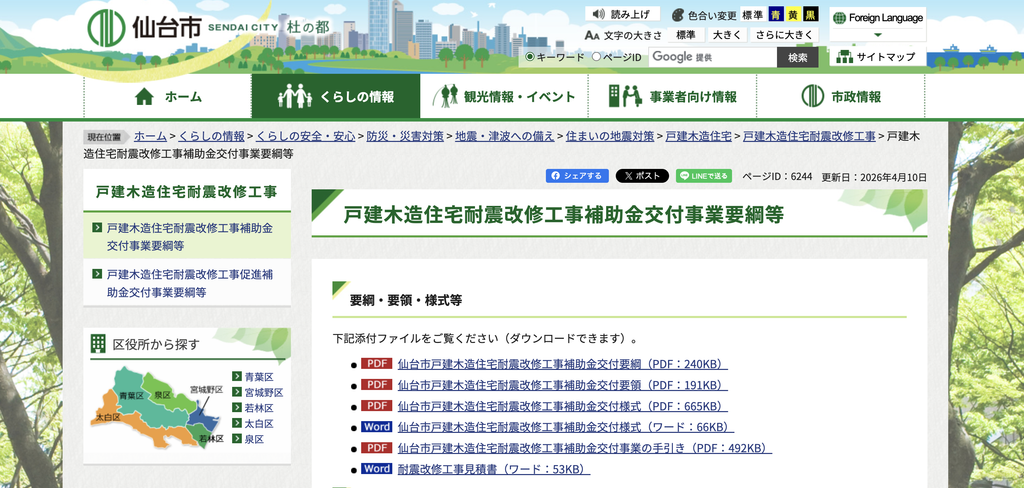Click the PDF icon beside 交付要綱 (240KB)

pyautogui.click(x=376, y=364)
